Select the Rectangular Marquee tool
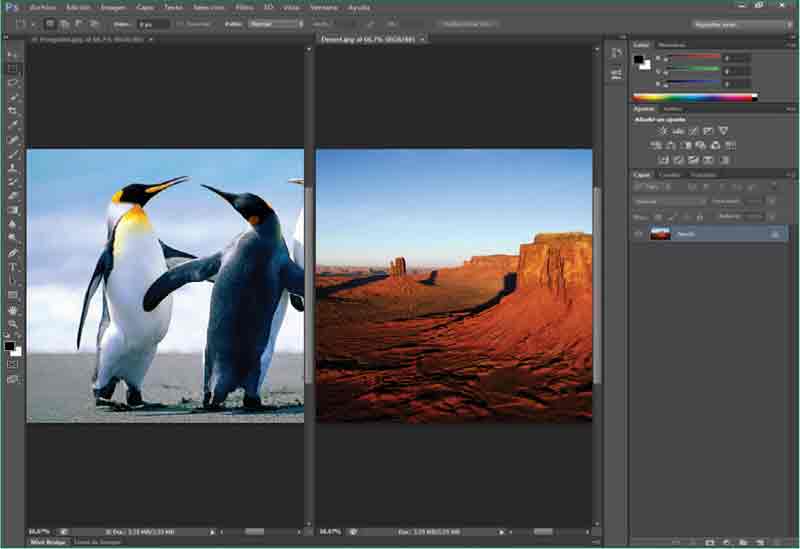 [x=13, y=69]
